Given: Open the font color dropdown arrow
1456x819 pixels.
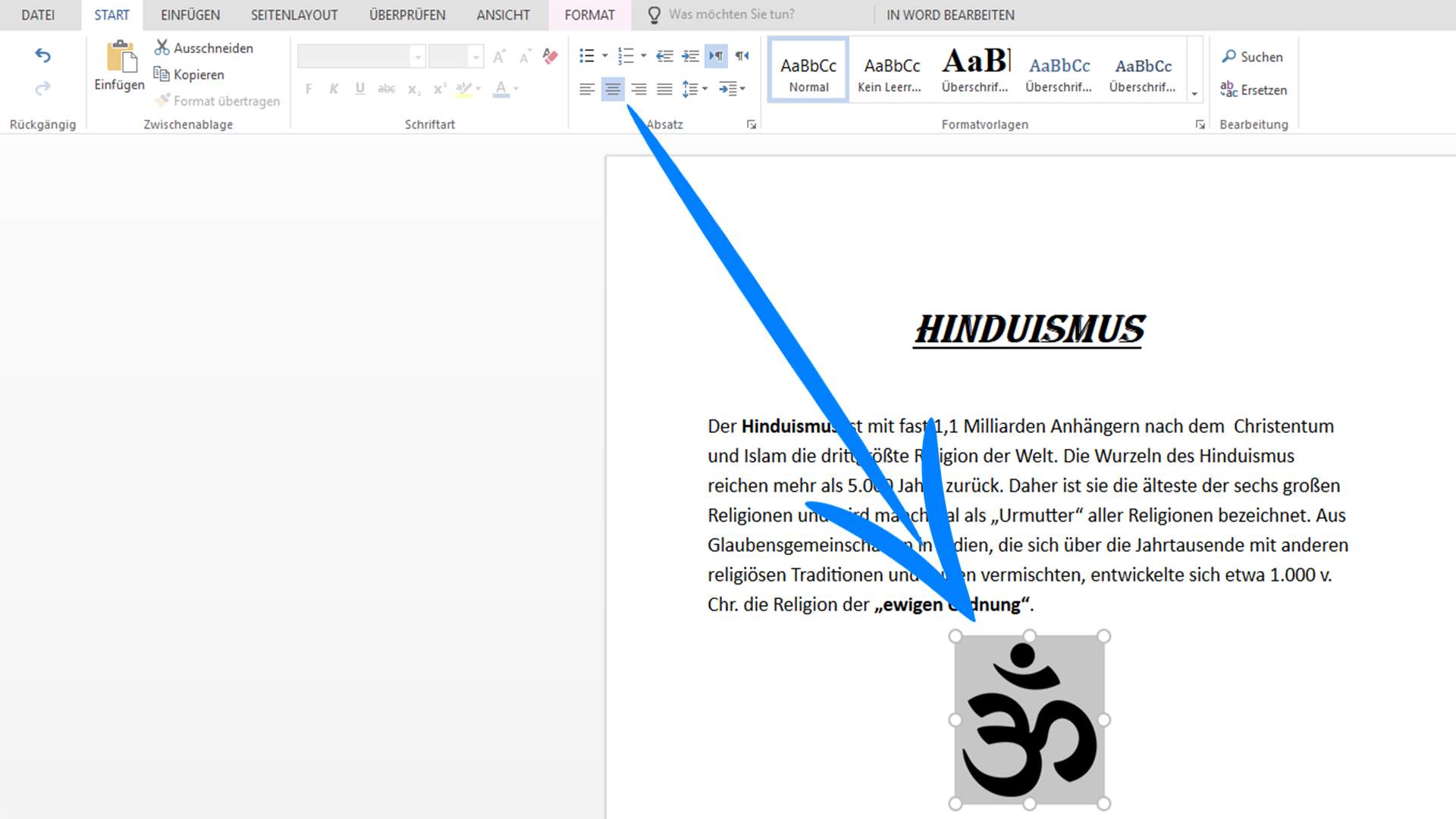Looking at the screenshot, I should coord(516,89).
